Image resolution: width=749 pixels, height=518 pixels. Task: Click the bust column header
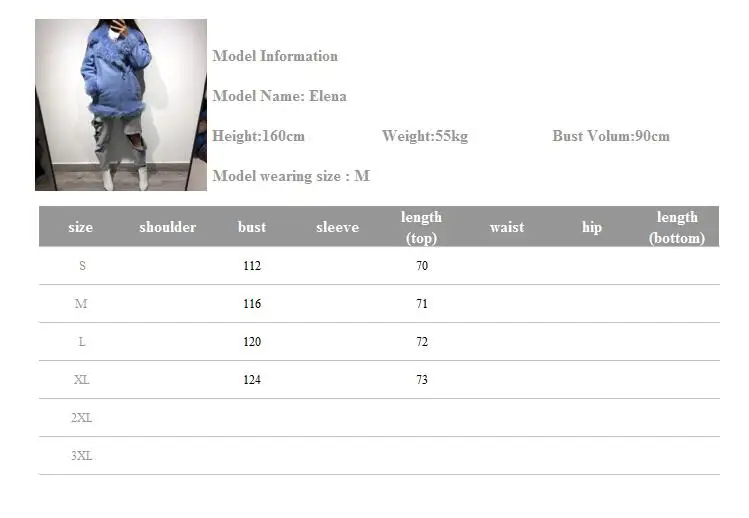pyautogui.click(x=252, y=227)
